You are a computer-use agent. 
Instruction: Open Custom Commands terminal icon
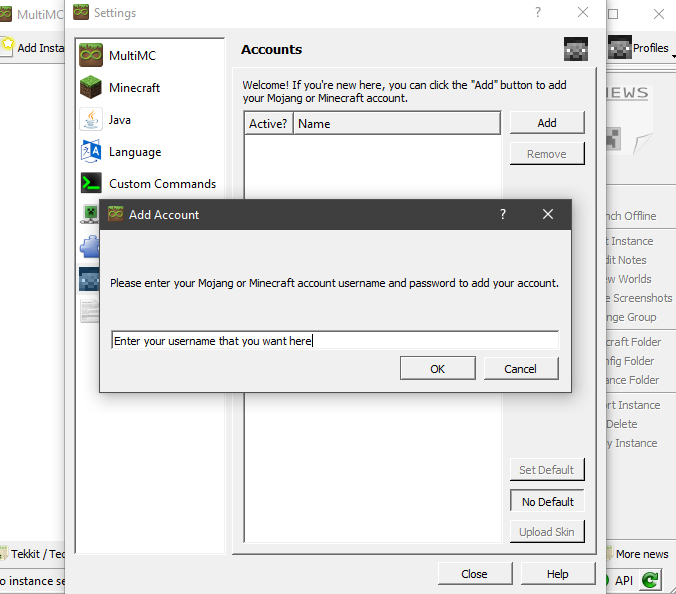[x=91, y=184]
